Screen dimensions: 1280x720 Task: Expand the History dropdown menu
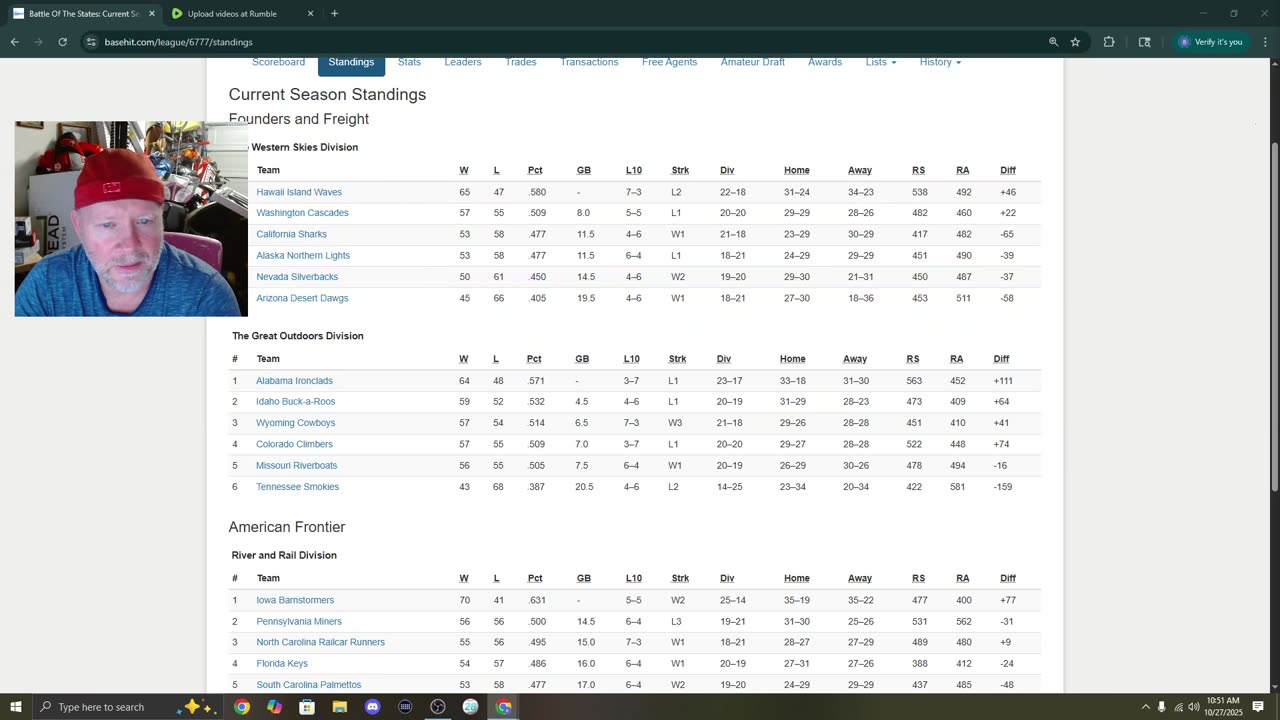pos(940,62)
